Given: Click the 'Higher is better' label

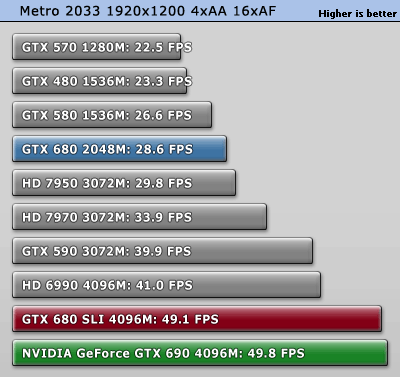Looking at the screenshot, I should click(x=357, y=14).
